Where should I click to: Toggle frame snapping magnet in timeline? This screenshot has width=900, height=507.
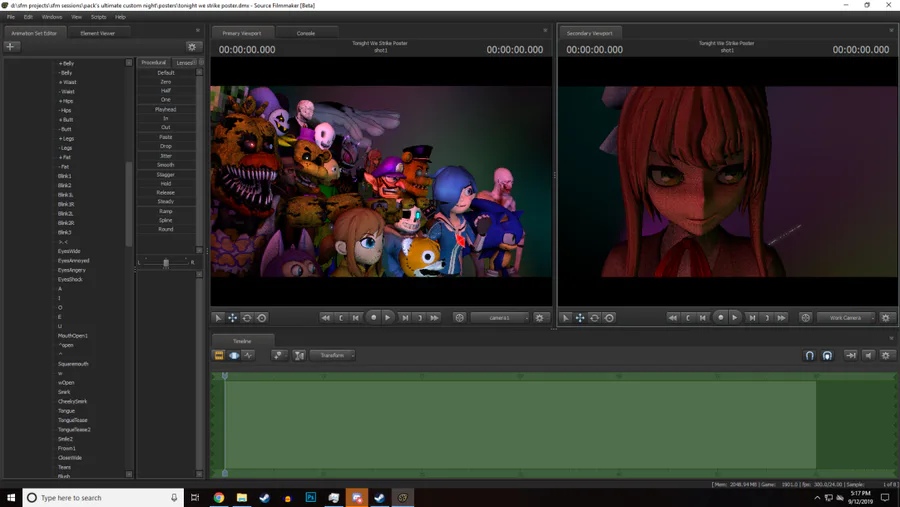(827, 355)
